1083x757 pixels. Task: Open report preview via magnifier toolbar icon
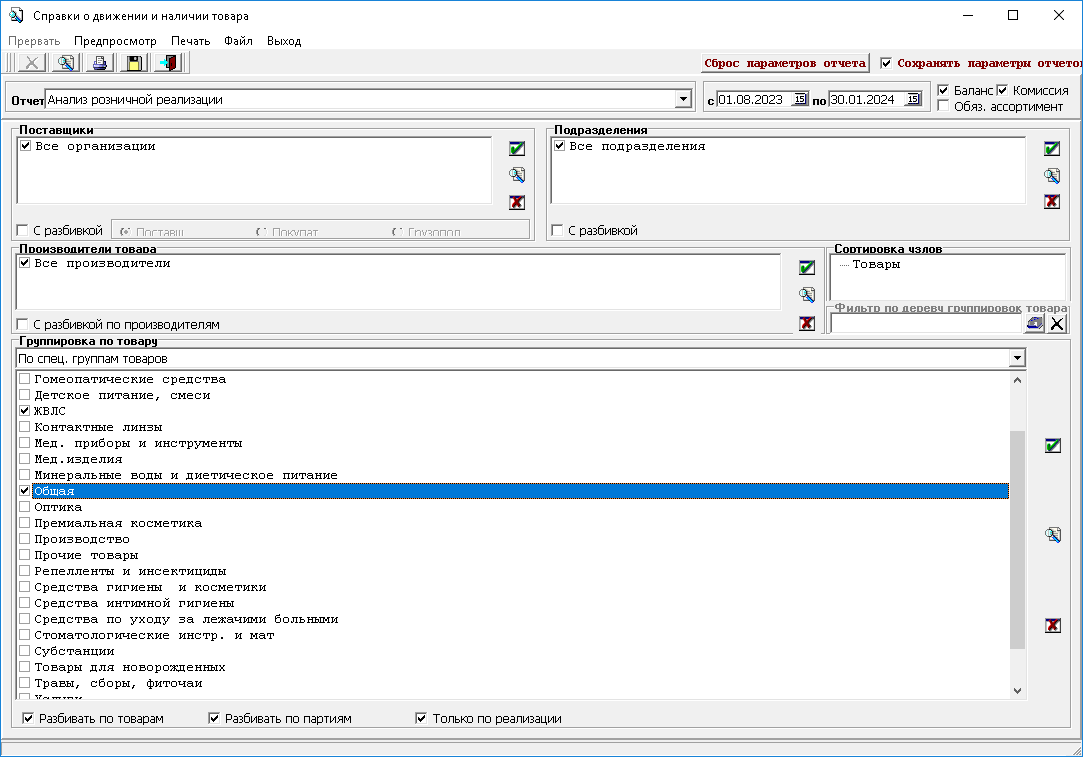click(66, 63)
